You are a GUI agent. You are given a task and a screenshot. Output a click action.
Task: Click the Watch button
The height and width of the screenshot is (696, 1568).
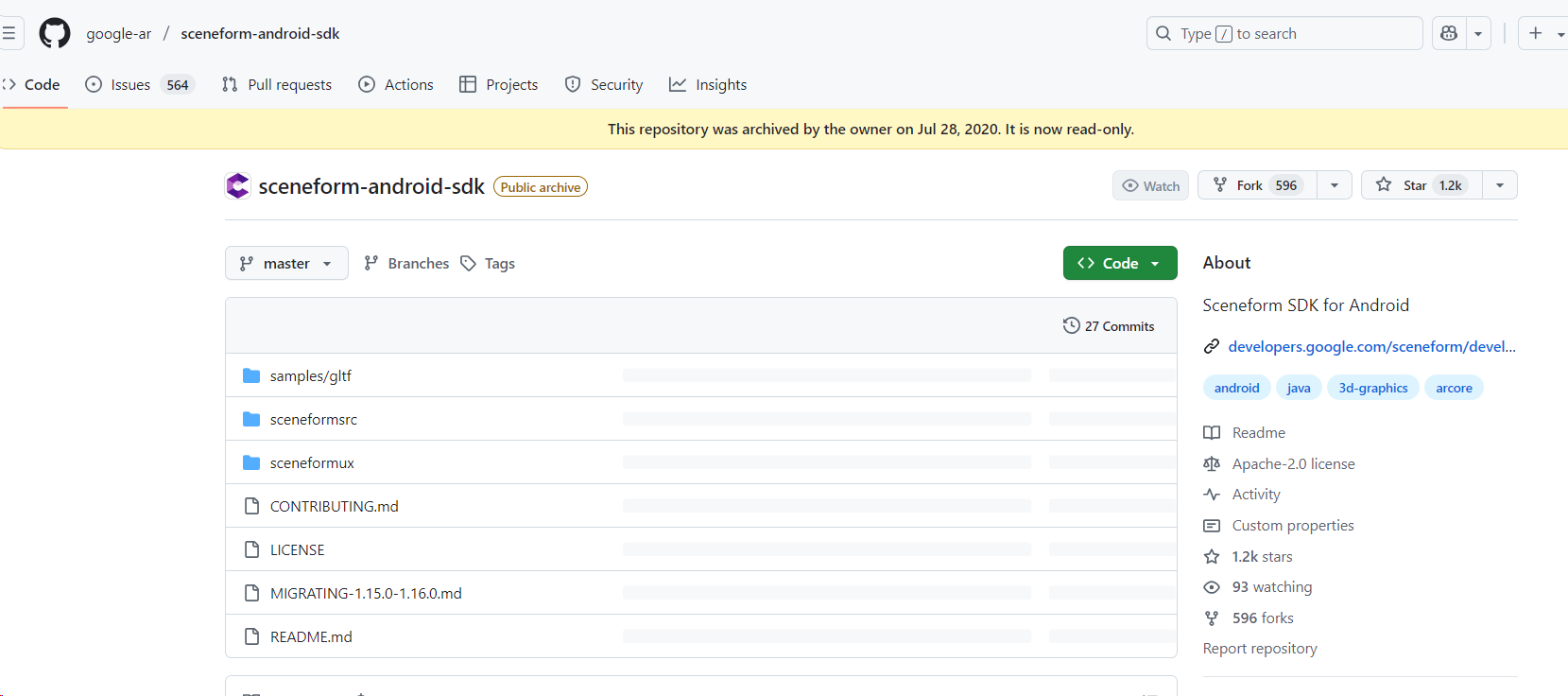click(1150, 185)
